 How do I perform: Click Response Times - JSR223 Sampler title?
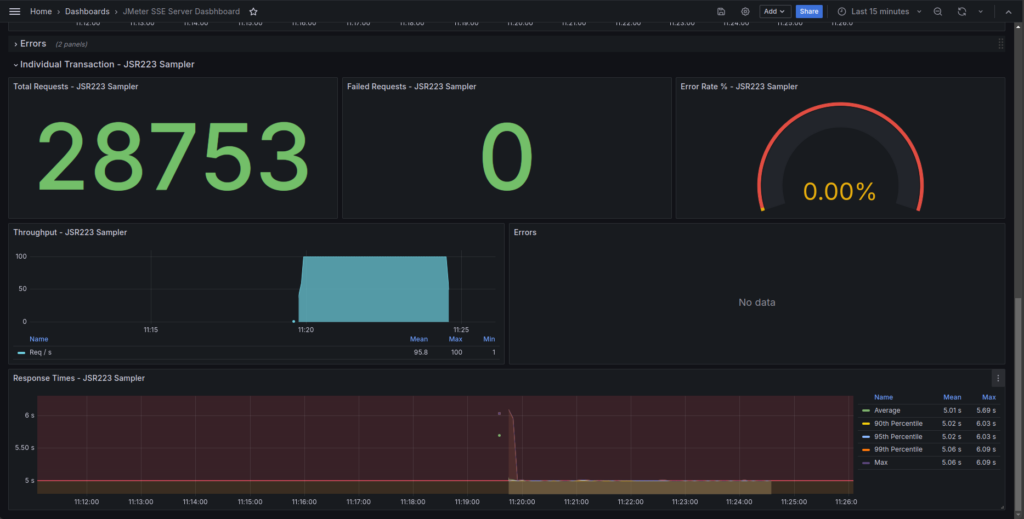(x=79, y=378)
